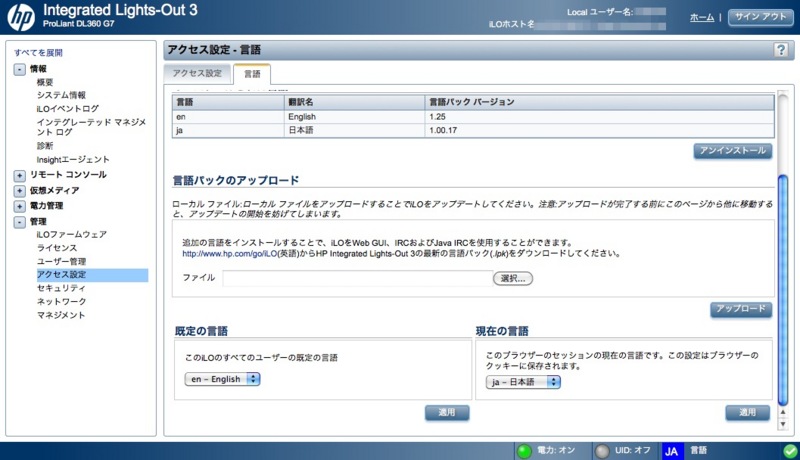
Task: Open the http://www.hp.com/go/iLO link
Action: click(230, 253)
